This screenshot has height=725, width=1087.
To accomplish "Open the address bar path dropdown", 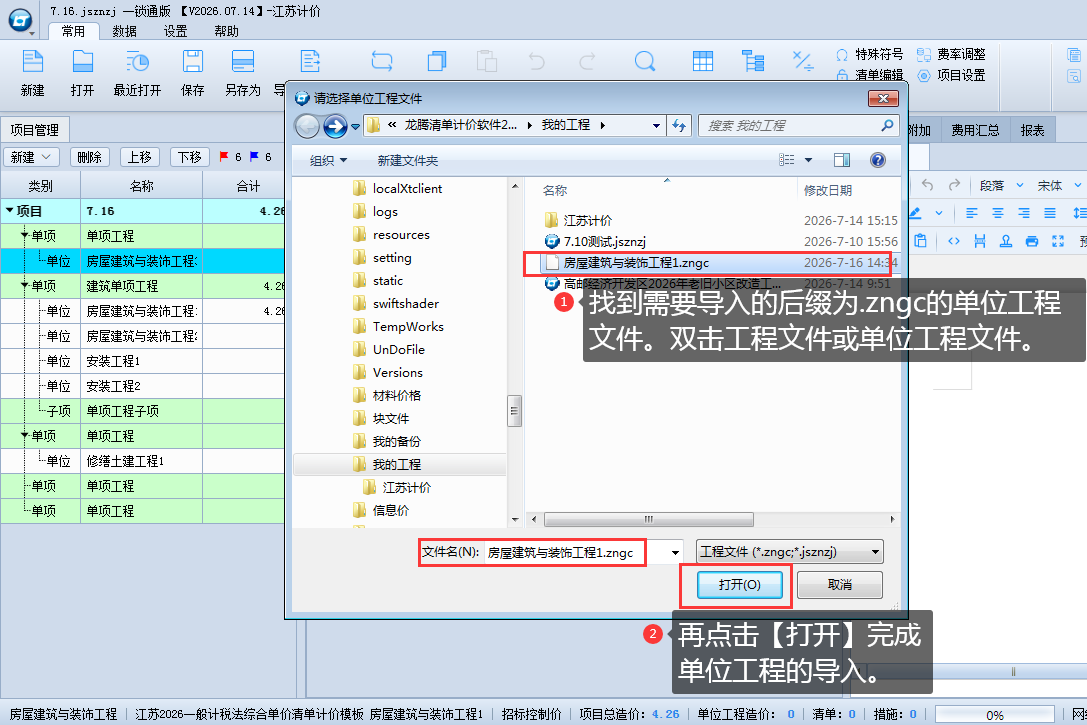I will [x=656, y=126].
